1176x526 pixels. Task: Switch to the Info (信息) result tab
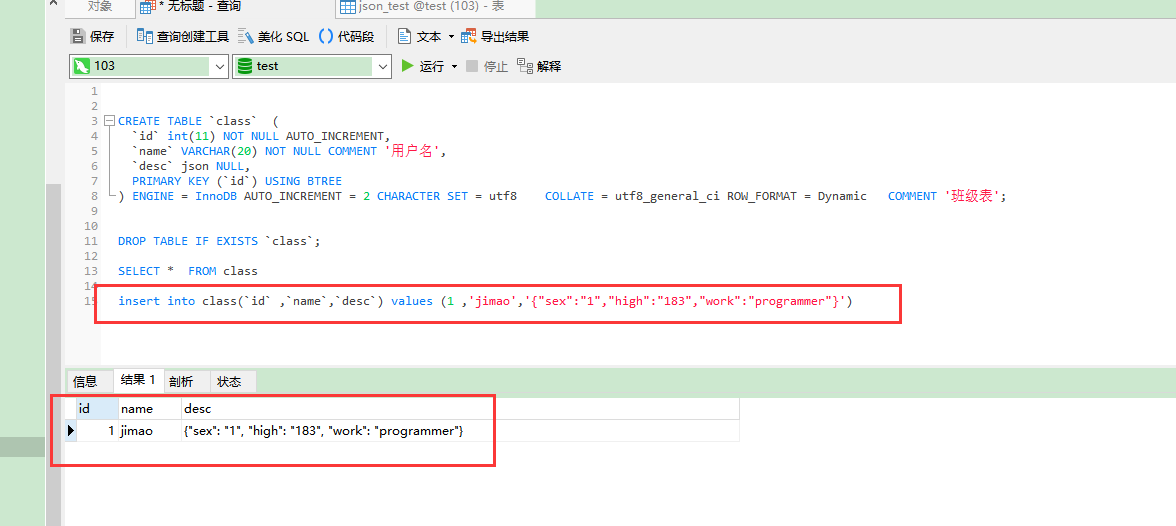click(86, 381)
